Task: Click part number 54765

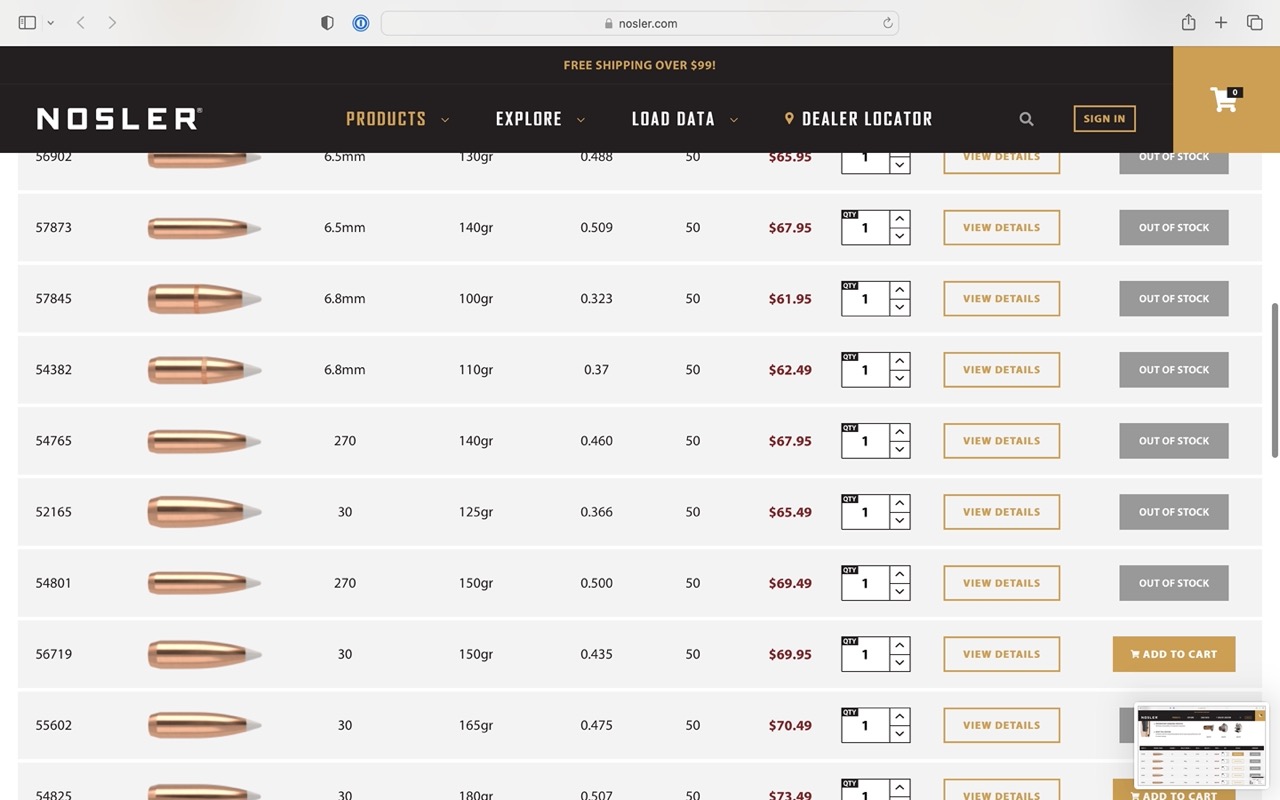Action: tap(54, 441)
